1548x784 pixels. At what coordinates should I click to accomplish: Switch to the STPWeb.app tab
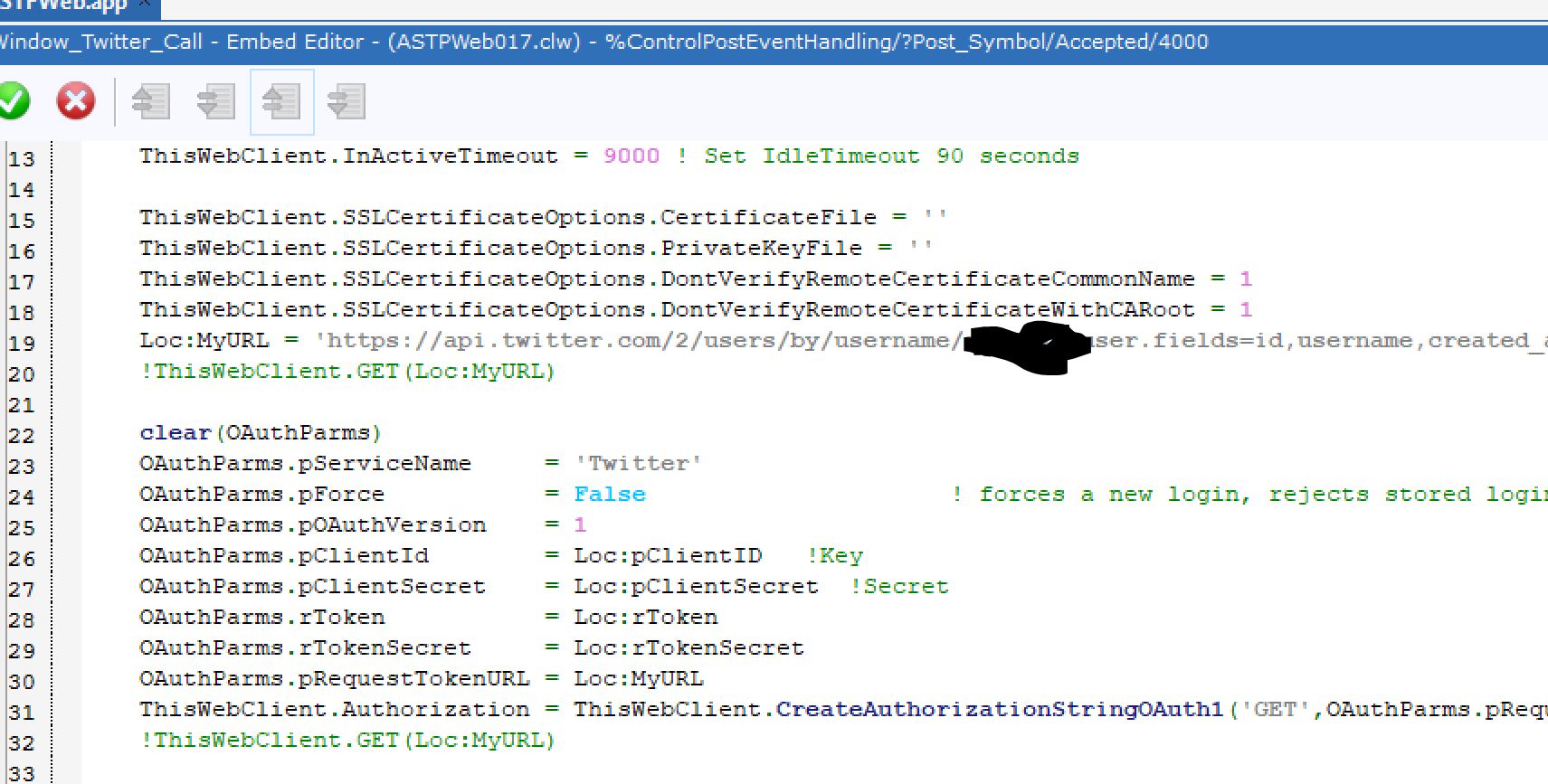tap(63, 6)
